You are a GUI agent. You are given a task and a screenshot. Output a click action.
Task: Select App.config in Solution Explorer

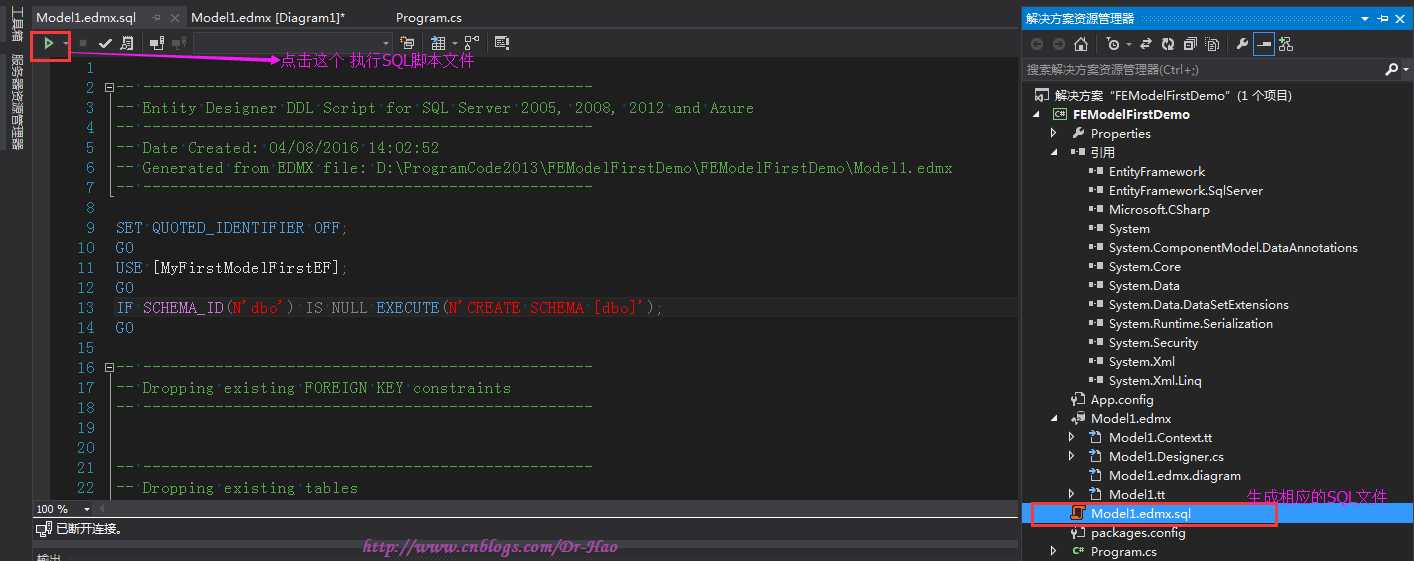click(x=1122, y=399)
